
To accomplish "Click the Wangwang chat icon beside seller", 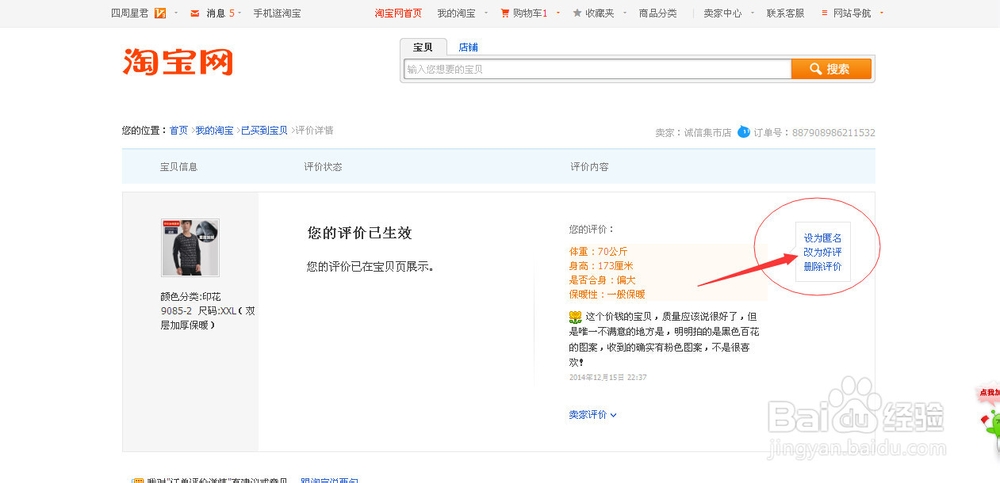I will pos(744,132).
